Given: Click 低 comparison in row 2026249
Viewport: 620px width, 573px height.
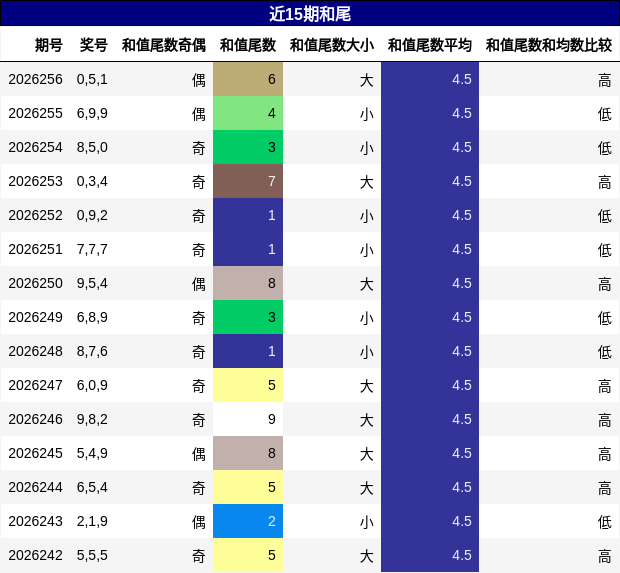Looking at the screenshot, I should pos(605,318).
